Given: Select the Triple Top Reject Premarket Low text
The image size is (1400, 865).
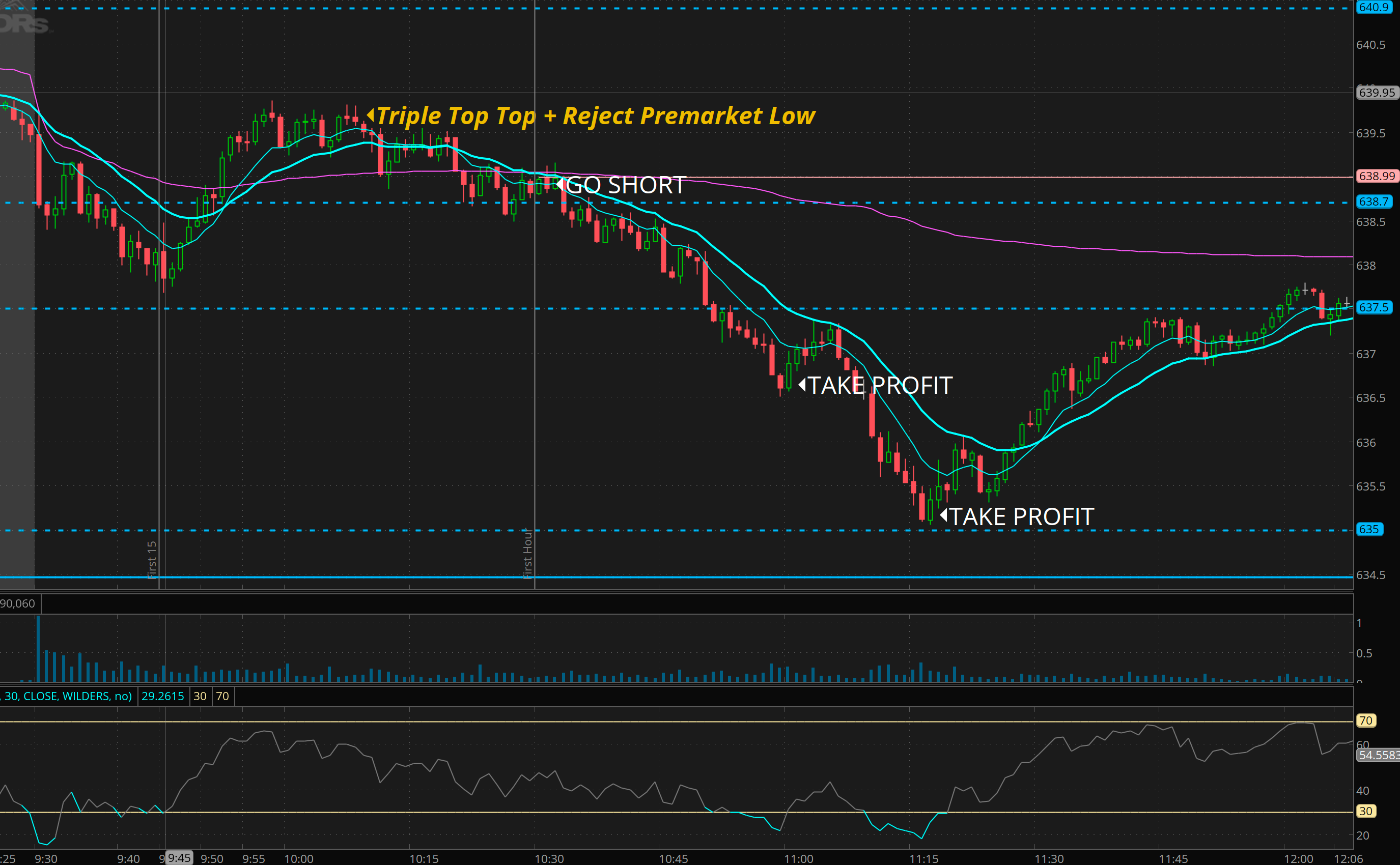Looking at the screenshot, I should click(595, 116).
